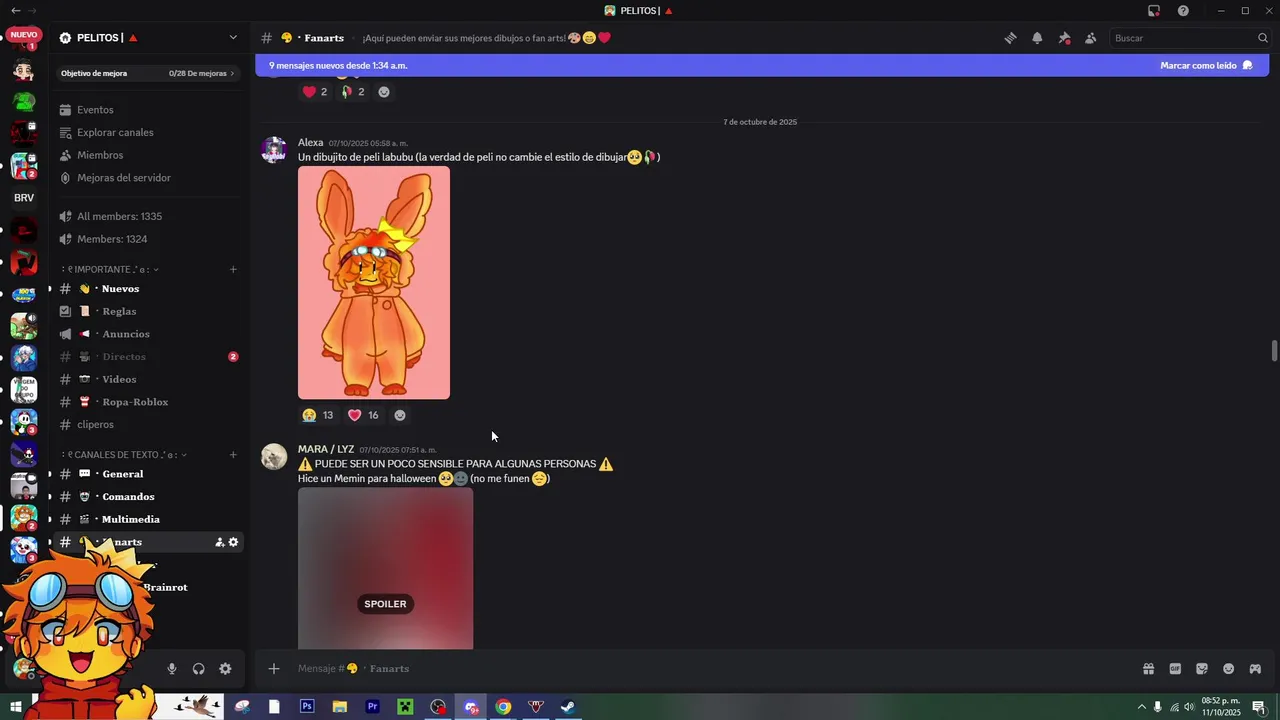Image resolution: width=1280 pixels, height=720 pixels.
Task: Open the cliperos channel
Action: click(x=148, y=425)
